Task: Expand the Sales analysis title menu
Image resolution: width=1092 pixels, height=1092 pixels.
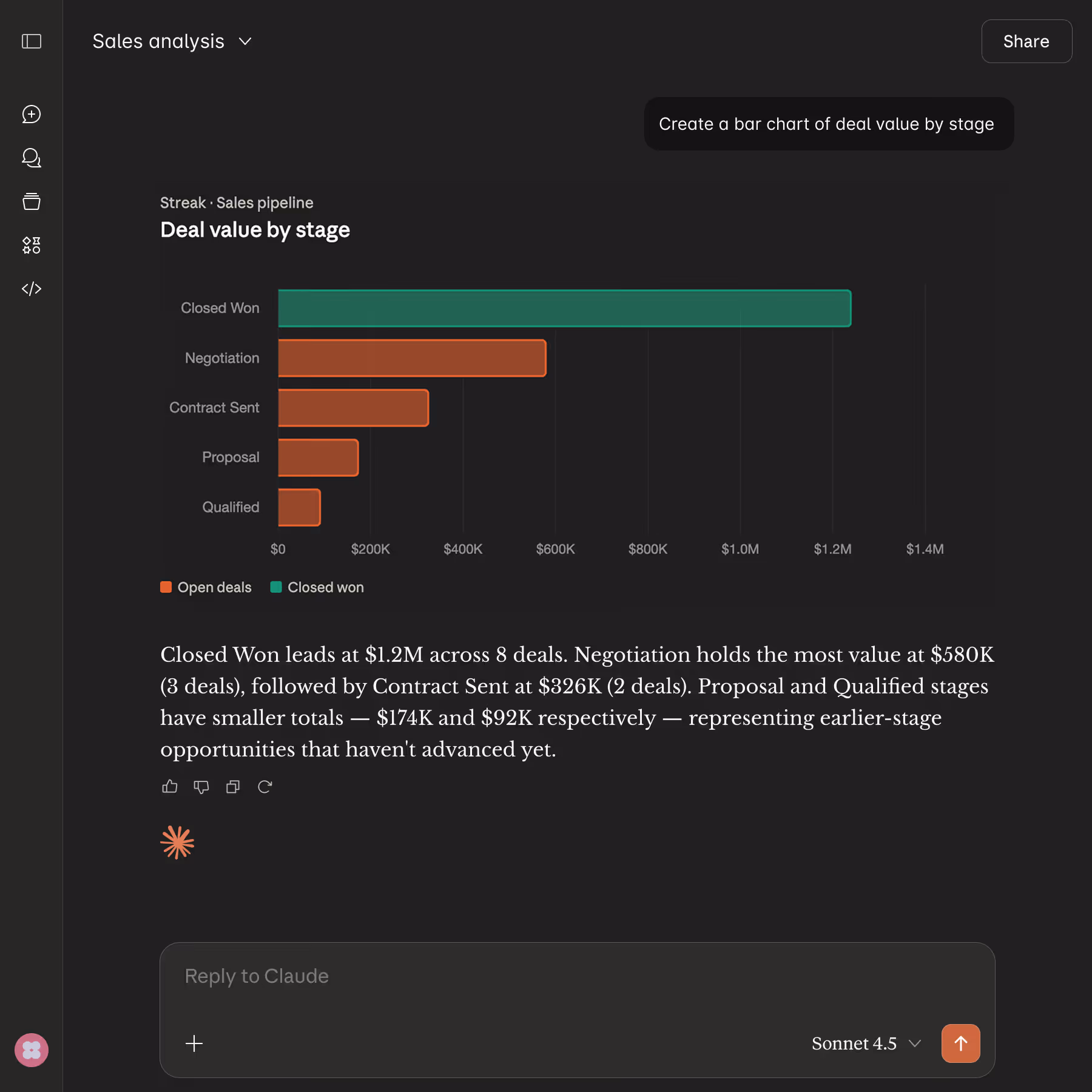Action: pyautogui.click(x=172, y=41)
